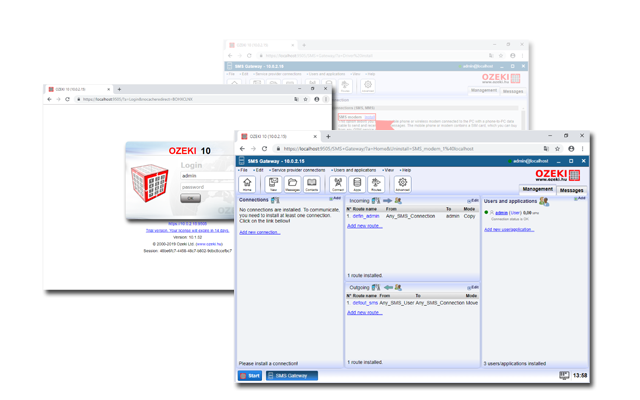
Task: Open the Apps database icon in front window toolbar
Action: pos(357,184)
